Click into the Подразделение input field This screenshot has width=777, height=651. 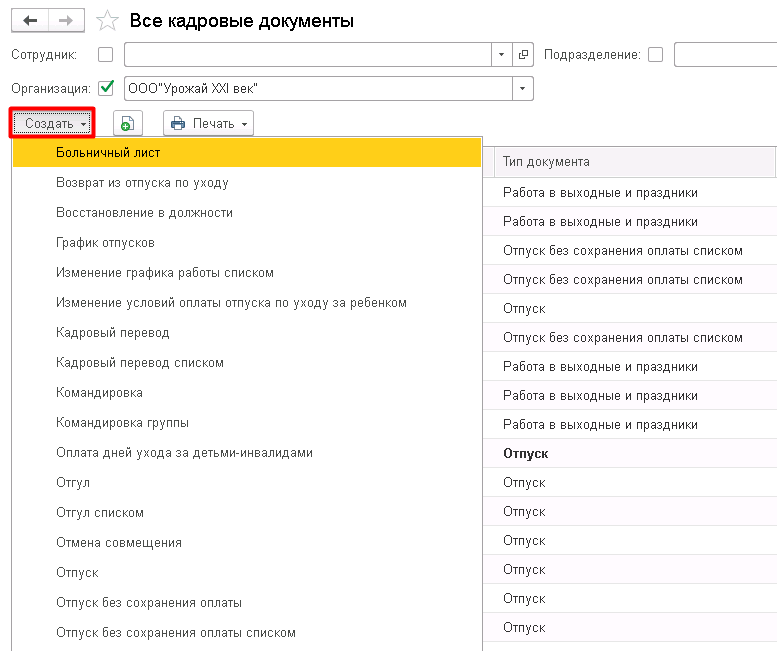[x=725, y=54]
